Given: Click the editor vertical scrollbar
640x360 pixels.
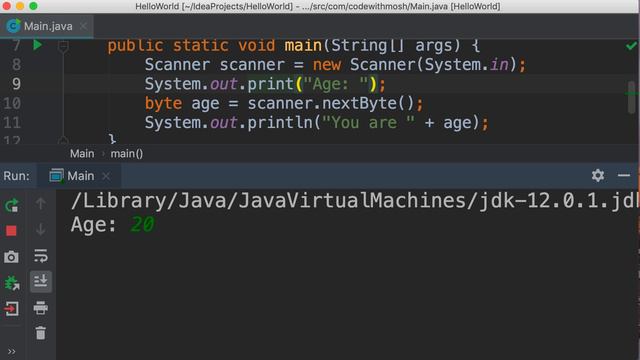Looking at the screenshot, I should coord(632,97).
